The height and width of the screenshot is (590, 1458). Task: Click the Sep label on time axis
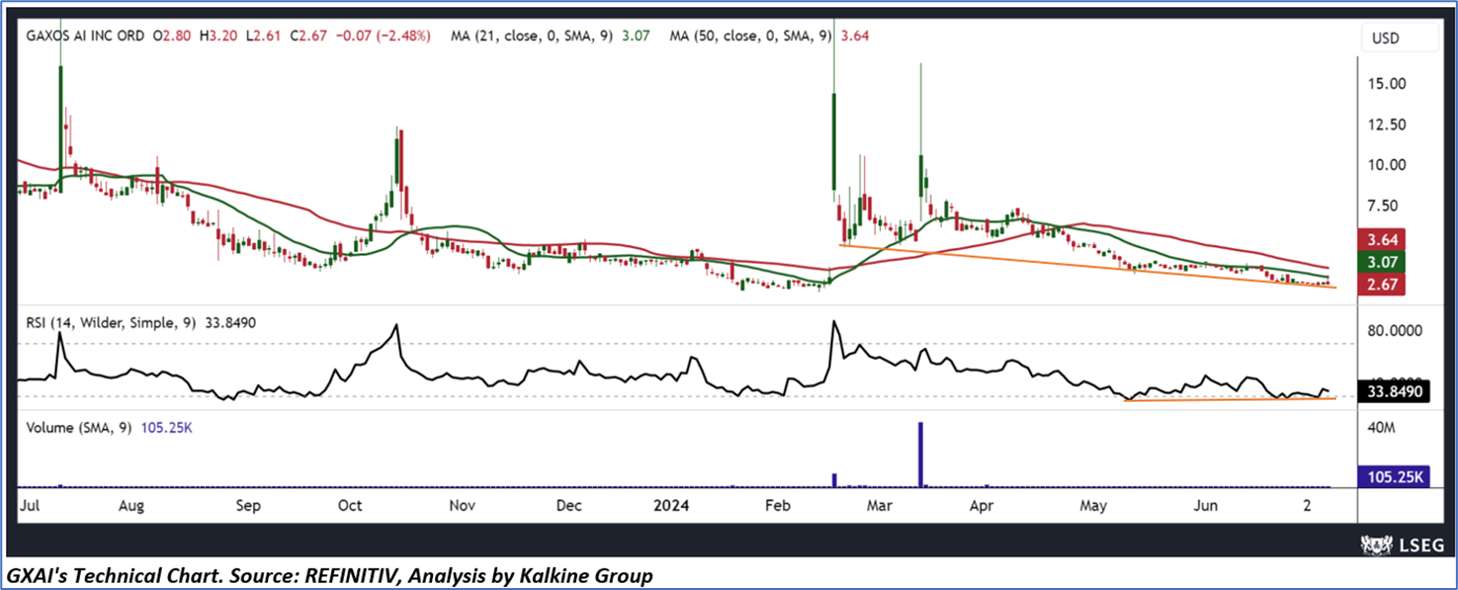tap(248, 506)
